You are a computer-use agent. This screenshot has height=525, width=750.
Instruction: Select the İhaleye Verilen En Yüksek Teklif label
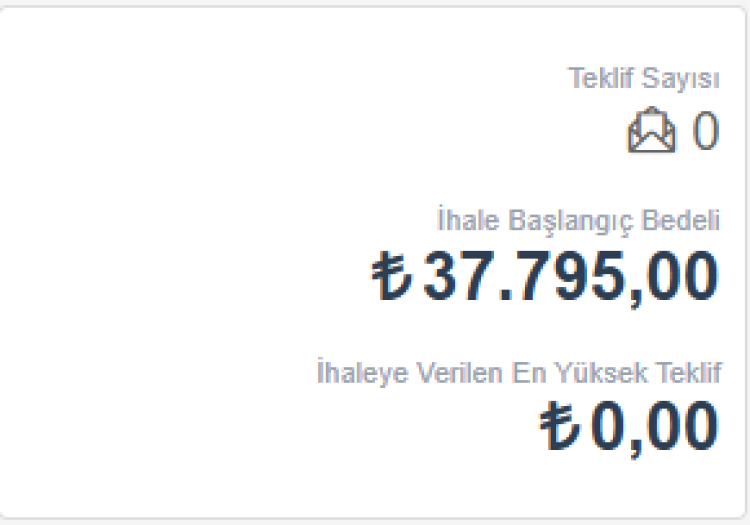tap(518, 373)
